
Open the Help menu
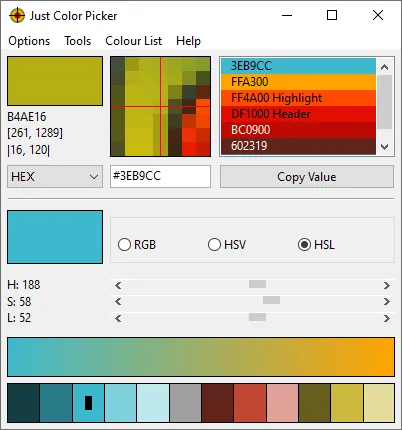188,41
